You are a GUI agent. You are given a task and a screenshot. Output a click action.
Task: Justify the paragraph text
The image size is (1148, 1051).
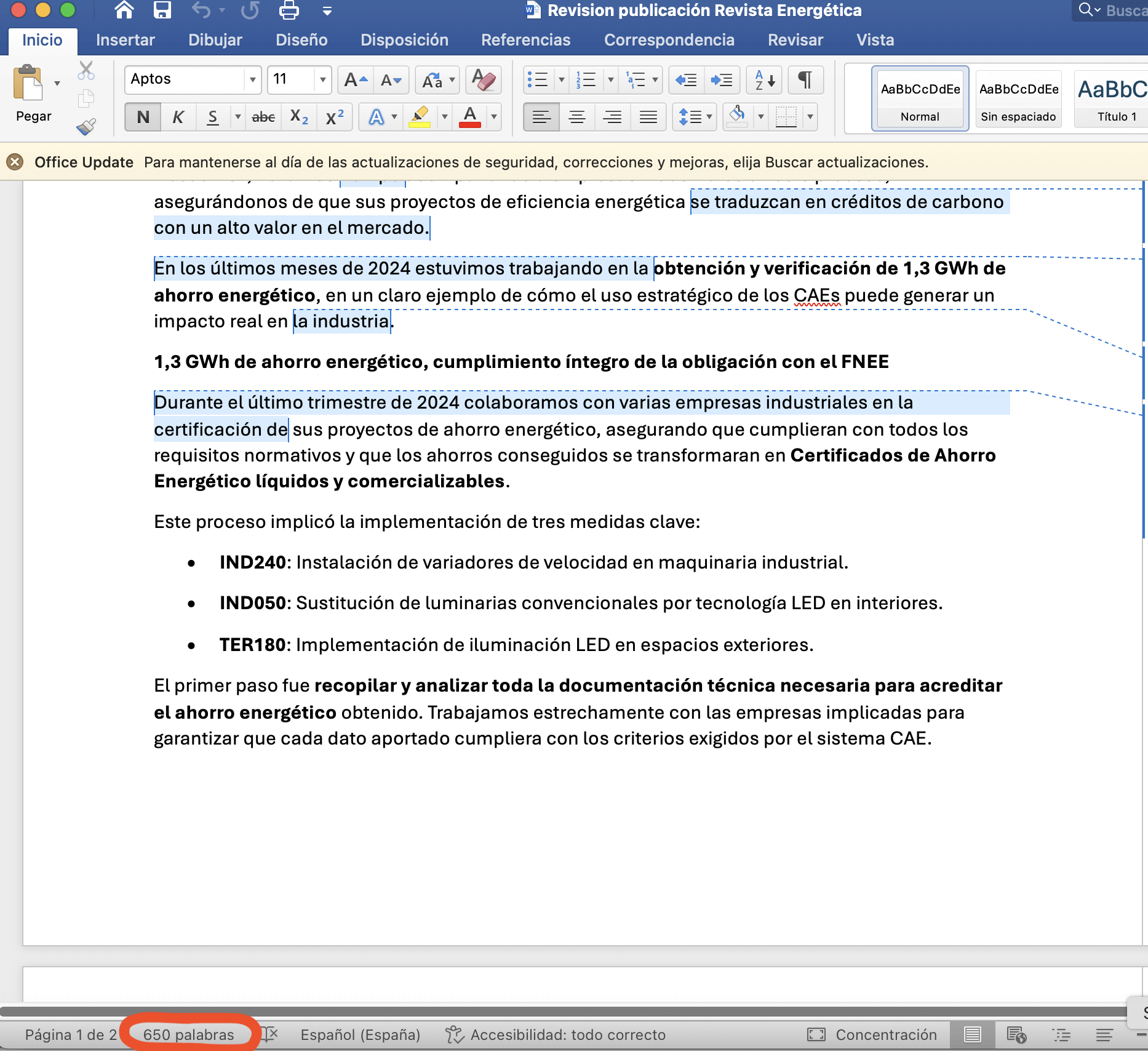click(x=648, y=117)
